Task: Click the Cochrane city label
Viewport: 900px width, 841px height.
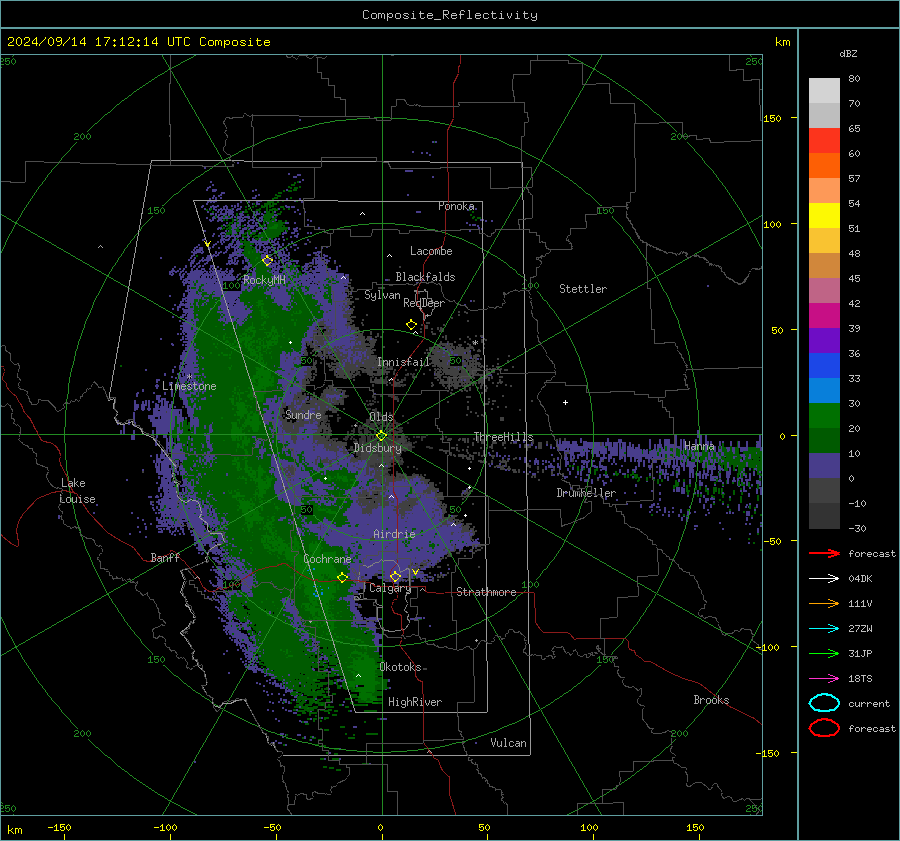Action: (327, 559)
